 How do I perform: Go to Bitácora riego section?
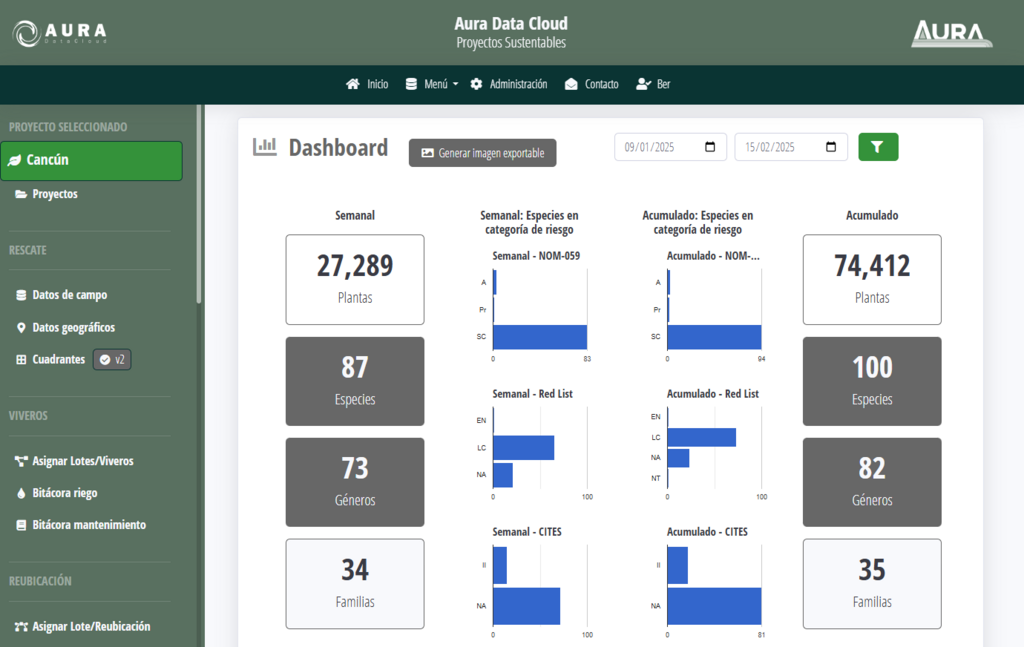point(64,493)
